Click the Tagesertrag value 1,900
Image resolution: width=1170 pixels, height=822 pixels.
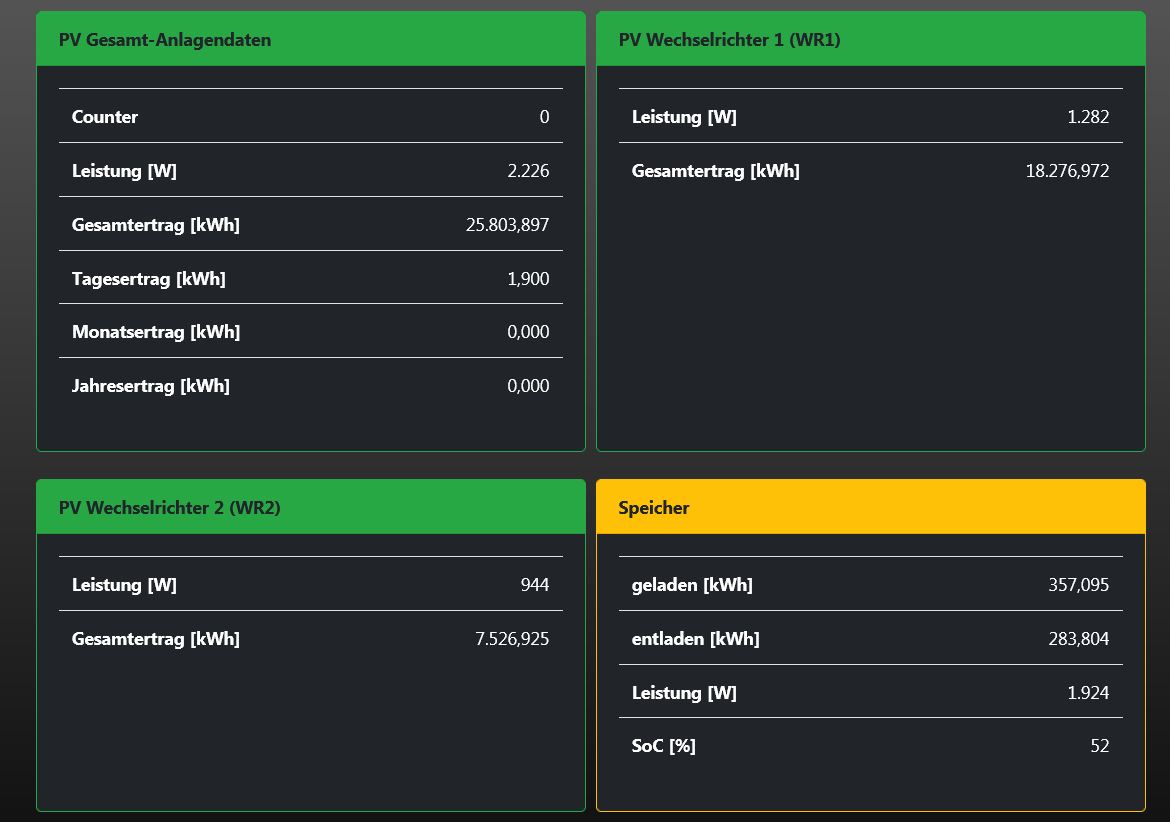tap(528, 279)
